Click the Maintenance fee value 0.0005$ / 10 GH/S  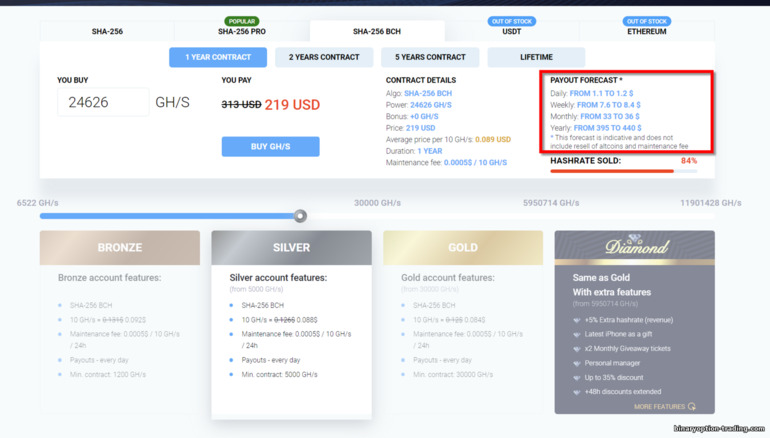pyautogui.click(x=475, y=163)
